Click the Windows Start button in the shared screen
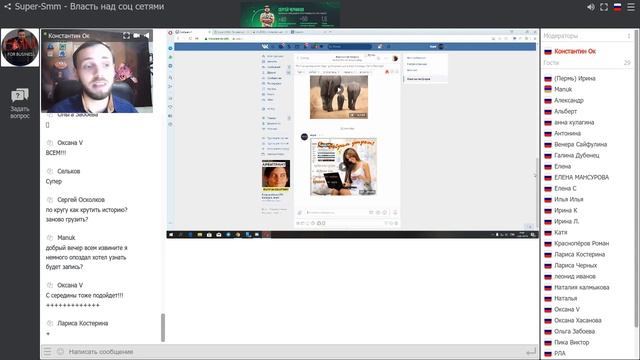This screenshot has height=360, width=640. [x=171, y=235]
